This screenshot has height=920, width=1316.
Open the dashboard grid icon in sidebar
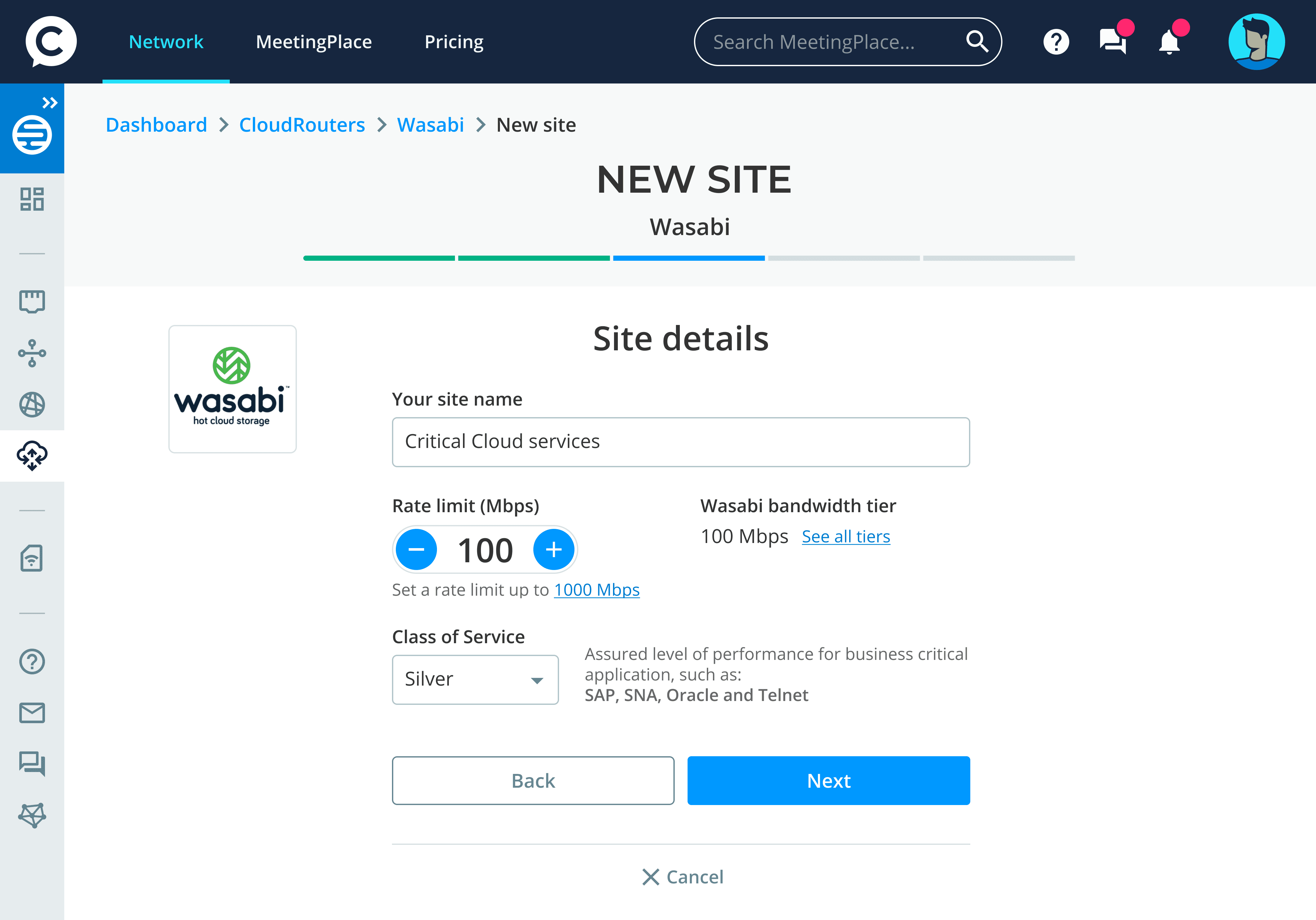pos(32,199)
